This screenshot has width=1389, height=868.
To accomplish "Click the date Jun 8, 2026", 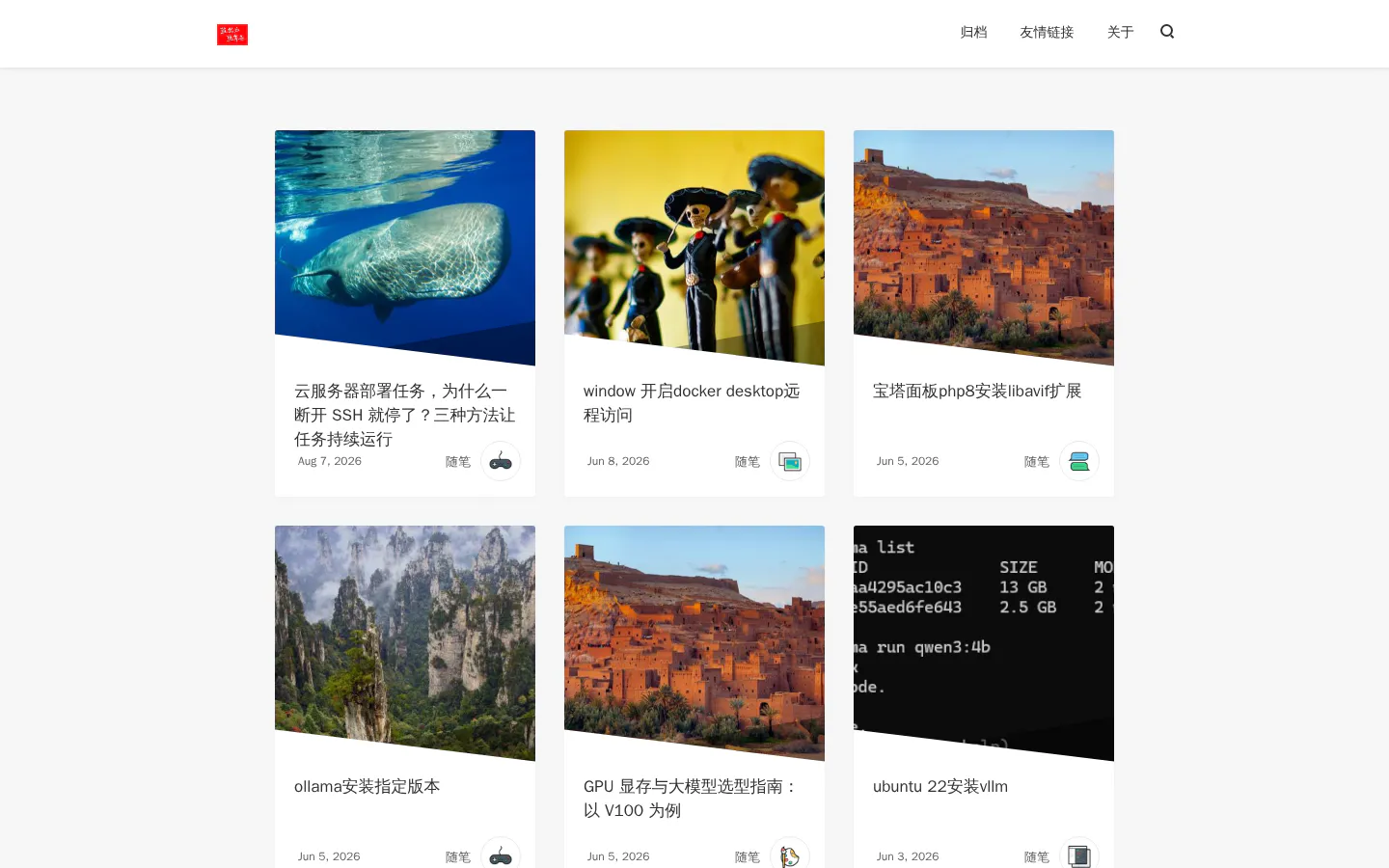I will 618,461.
